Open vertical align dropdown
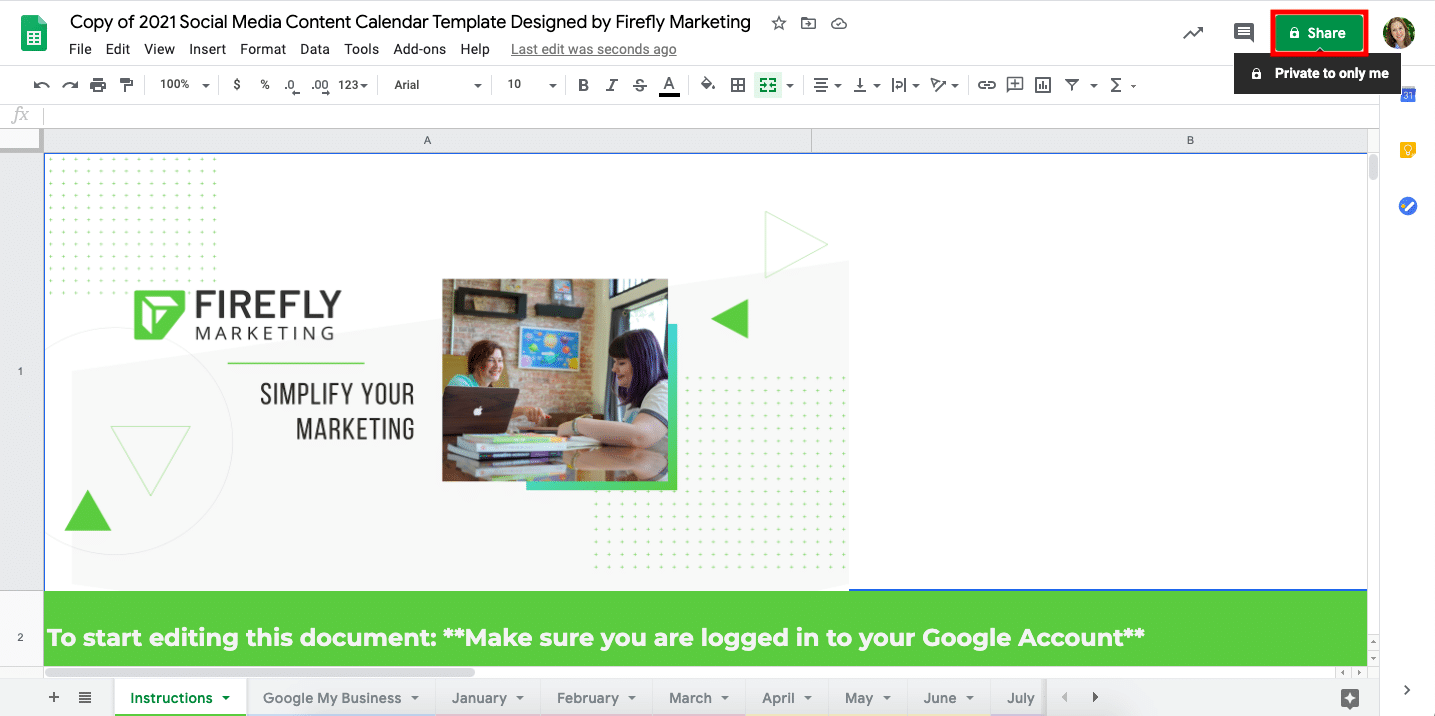The image size is (1435, 716). point(866,85)
